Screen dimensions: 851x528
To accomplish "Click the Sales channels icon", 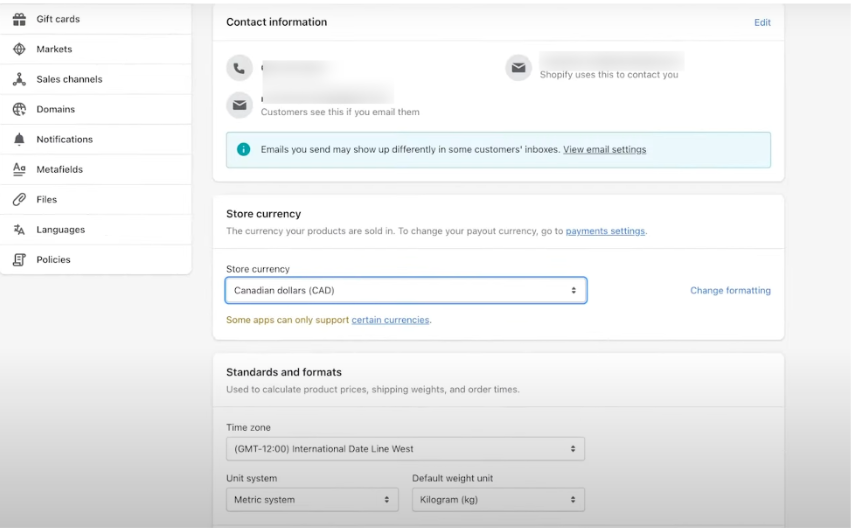I will 20,79.
